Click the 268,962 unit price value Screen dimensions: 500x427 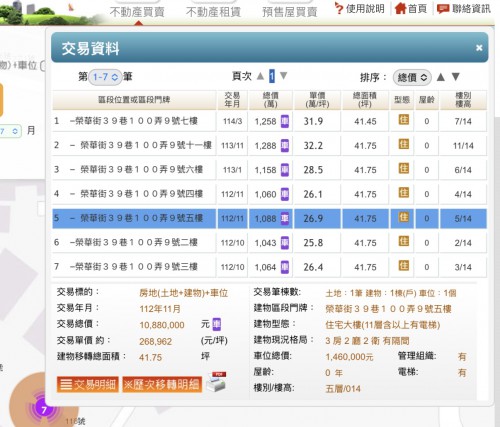(x=156, y=341)
